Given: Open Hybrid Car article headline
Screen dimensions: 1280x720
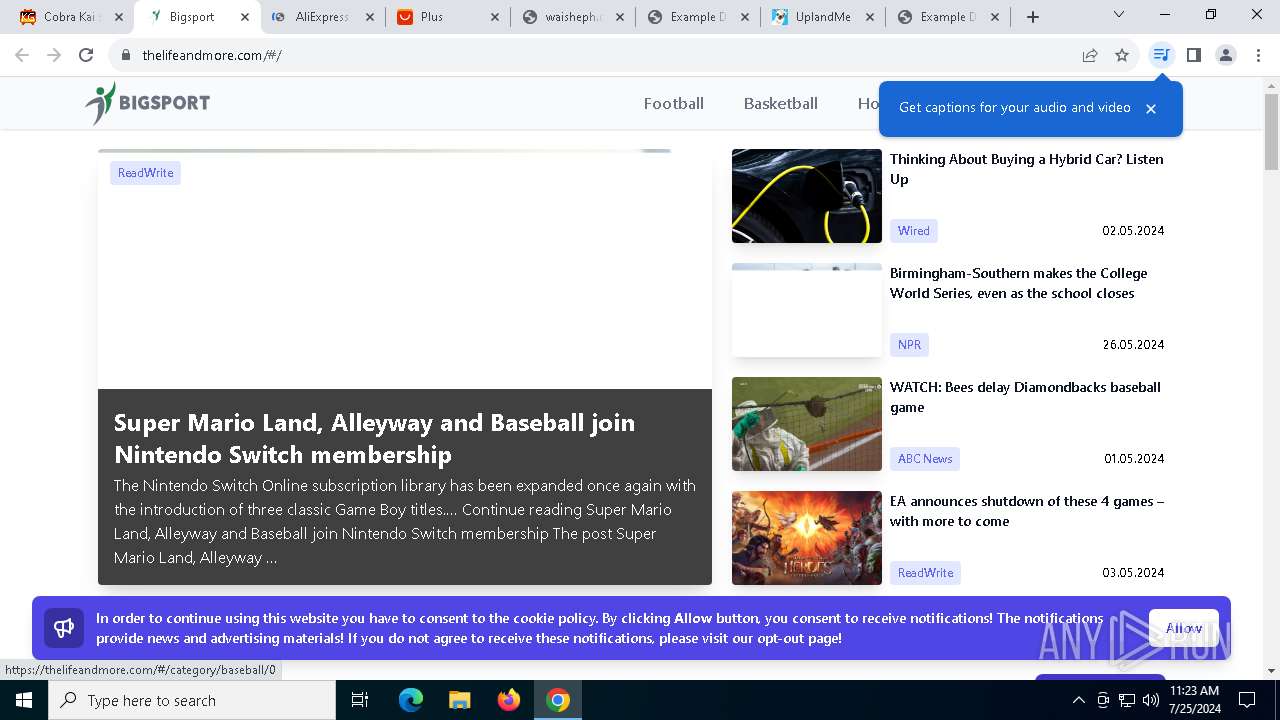Looking at the screenshot, I should coord(1027,169).
